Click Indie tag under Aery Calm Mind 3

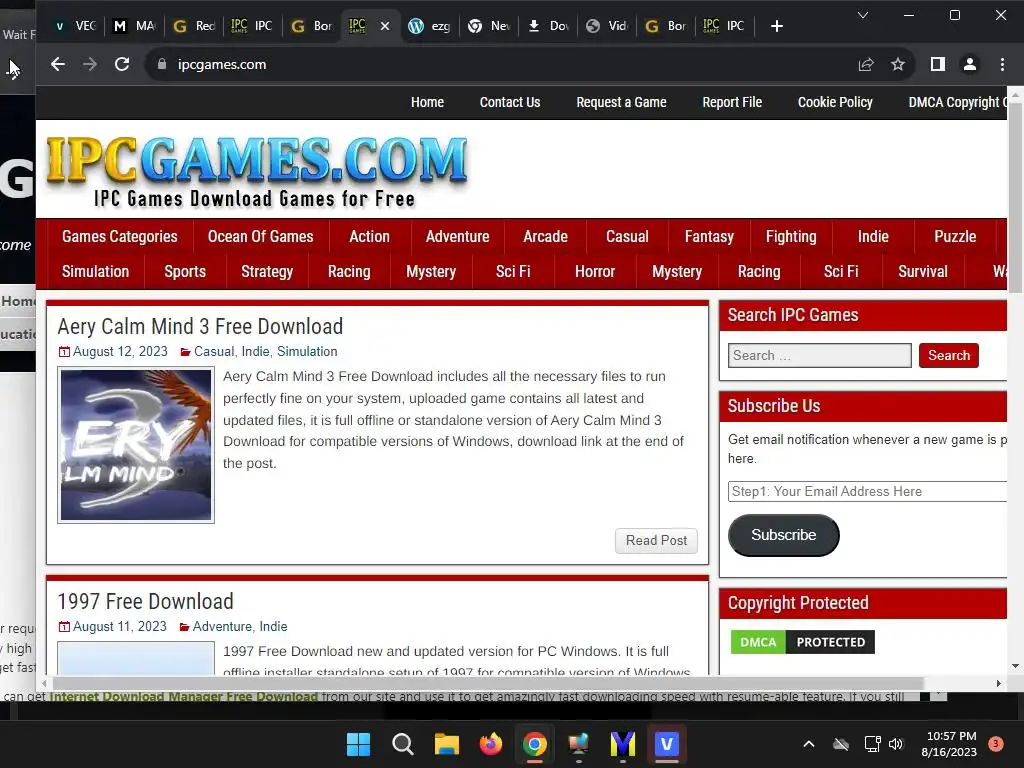tap(255, 351)
